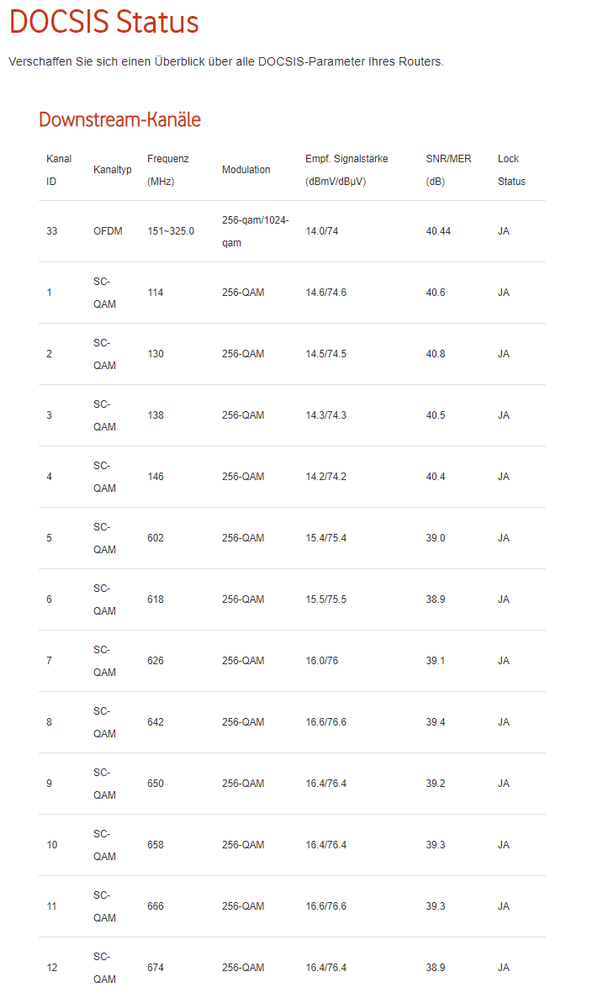The image size is (603, 998).
Task: Click the Lock Status column header
Action: pos(511,170)
